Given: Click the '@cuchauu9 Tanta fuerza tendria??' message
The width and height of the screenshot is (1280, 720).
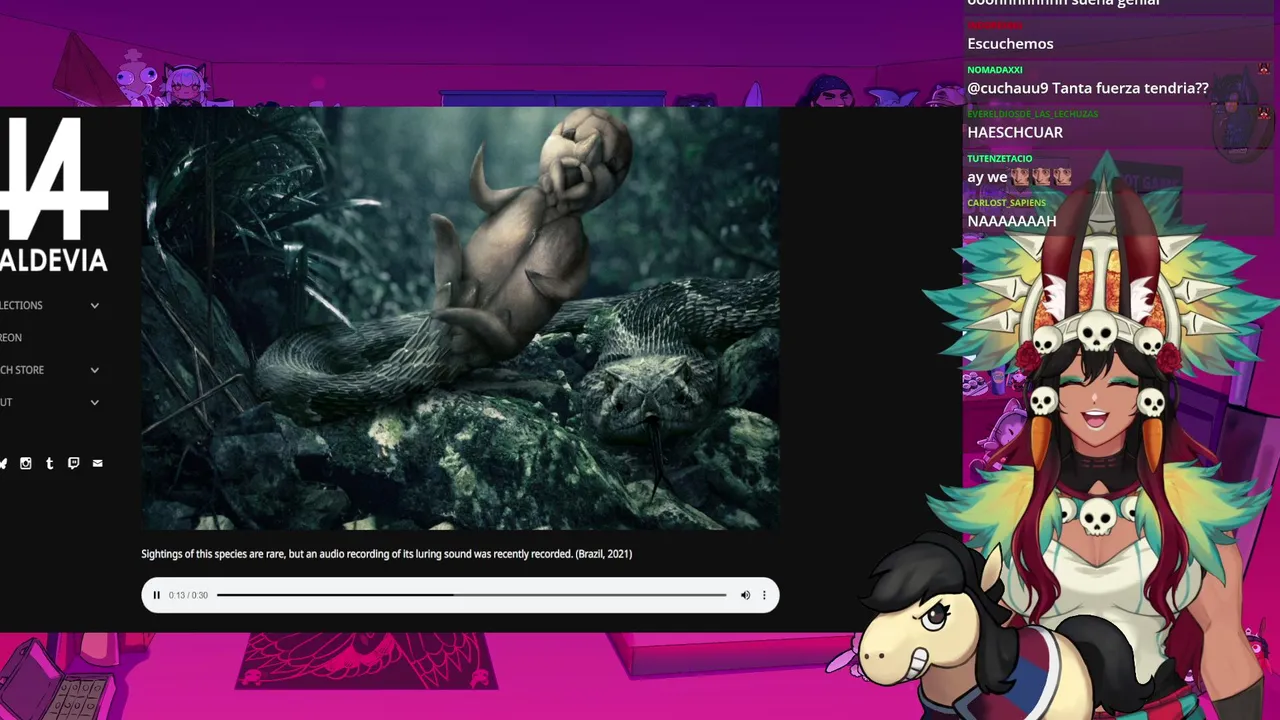Looking at the screenshot, I should point(1088,88).
